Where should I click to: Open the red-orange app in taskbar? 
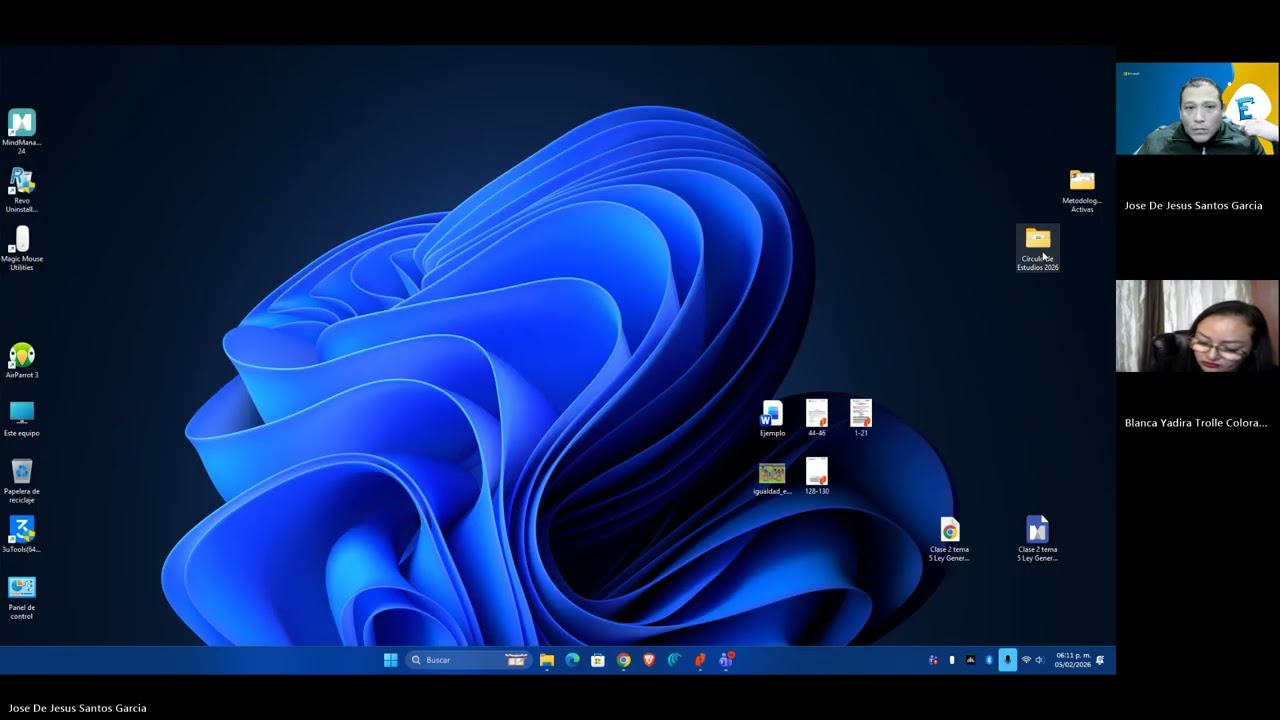[700, 660]
